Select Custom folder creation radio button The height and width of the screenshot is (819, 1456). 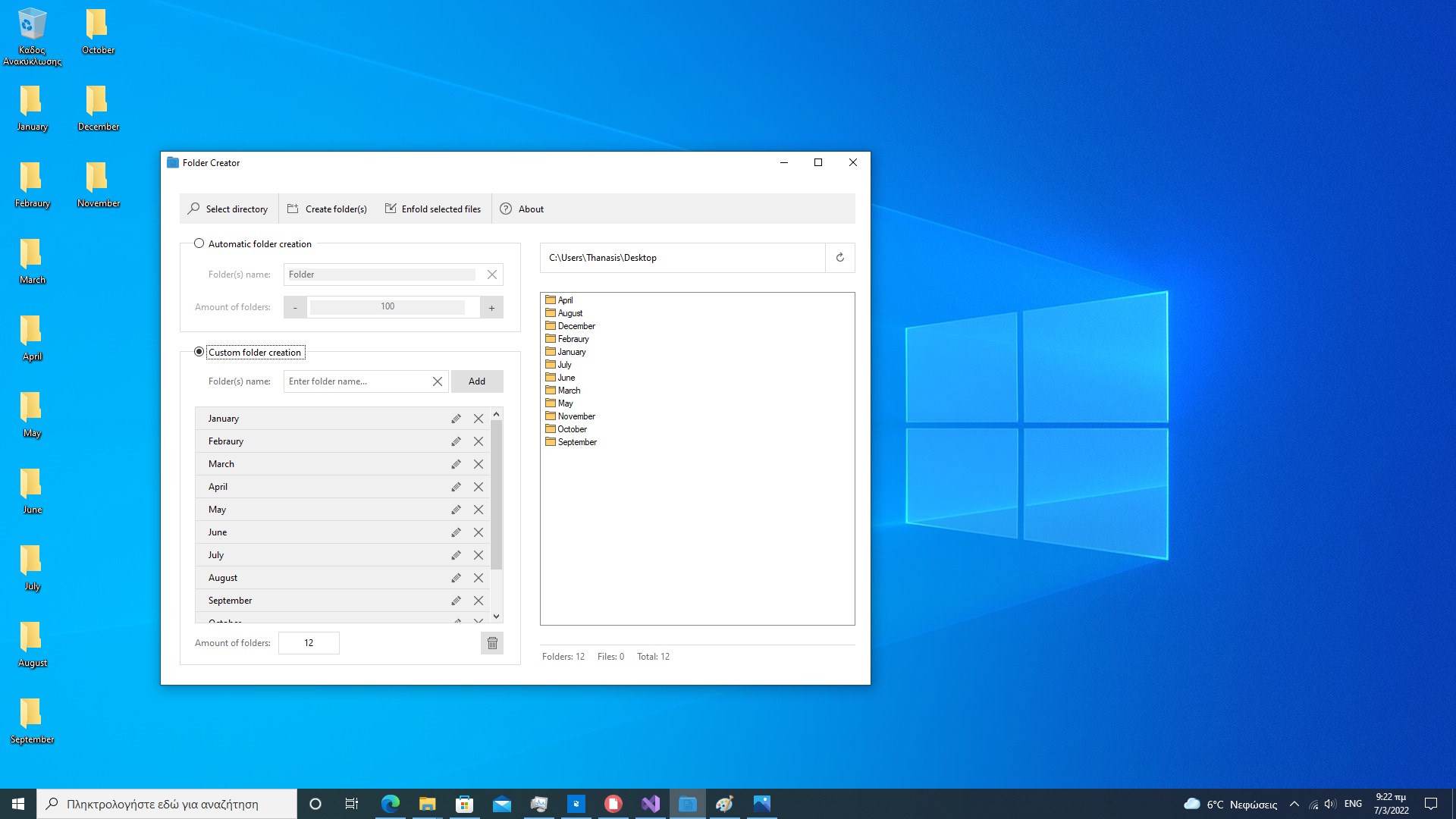pyautogui.click(x=199, y=352)
